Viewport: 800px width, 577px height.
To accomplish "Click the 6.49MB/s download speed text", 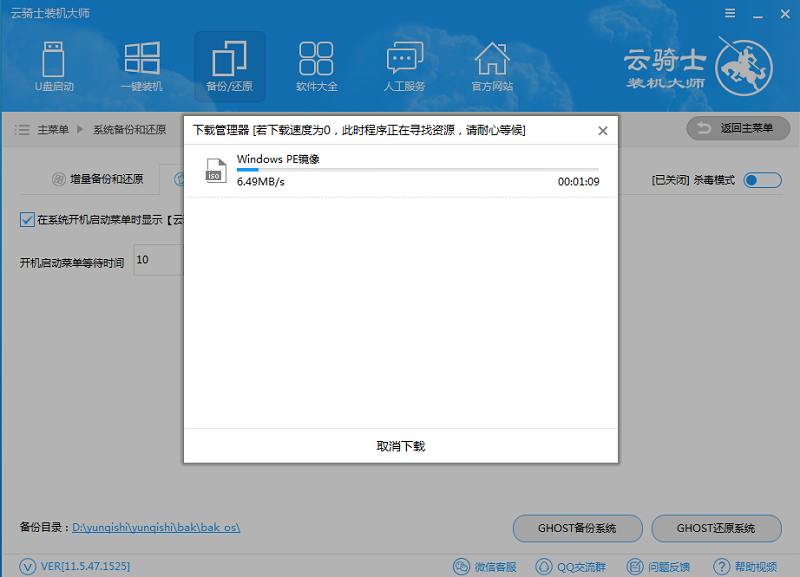I will pos(261,182).
